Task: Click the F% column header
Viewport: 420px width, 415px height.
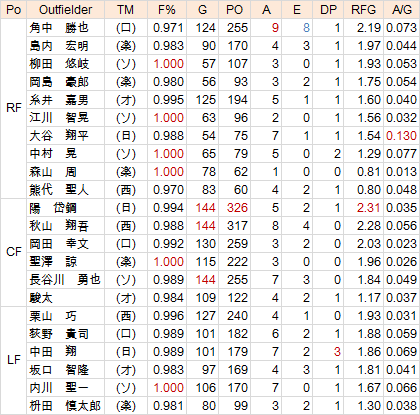Action: click(x=167, y=10)
